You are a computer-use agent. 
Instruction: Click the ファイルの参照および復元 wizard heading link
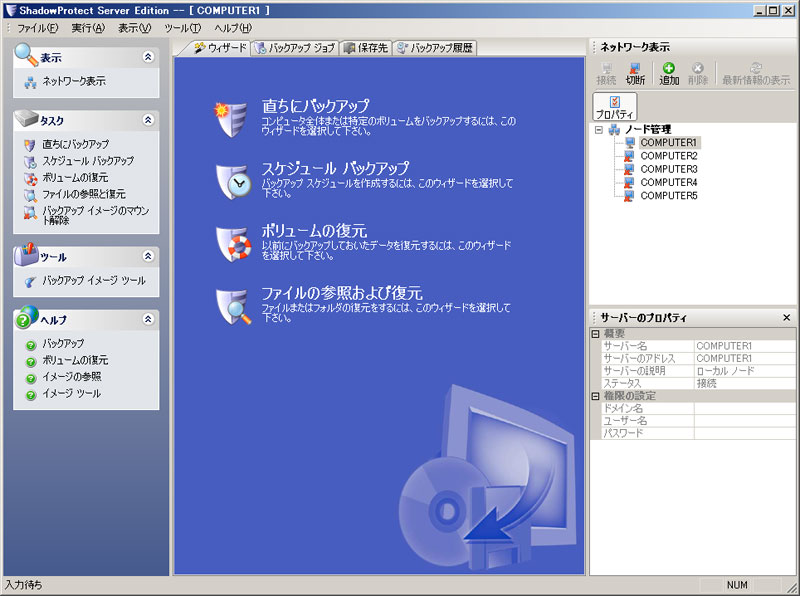click(x=342, y=293)
